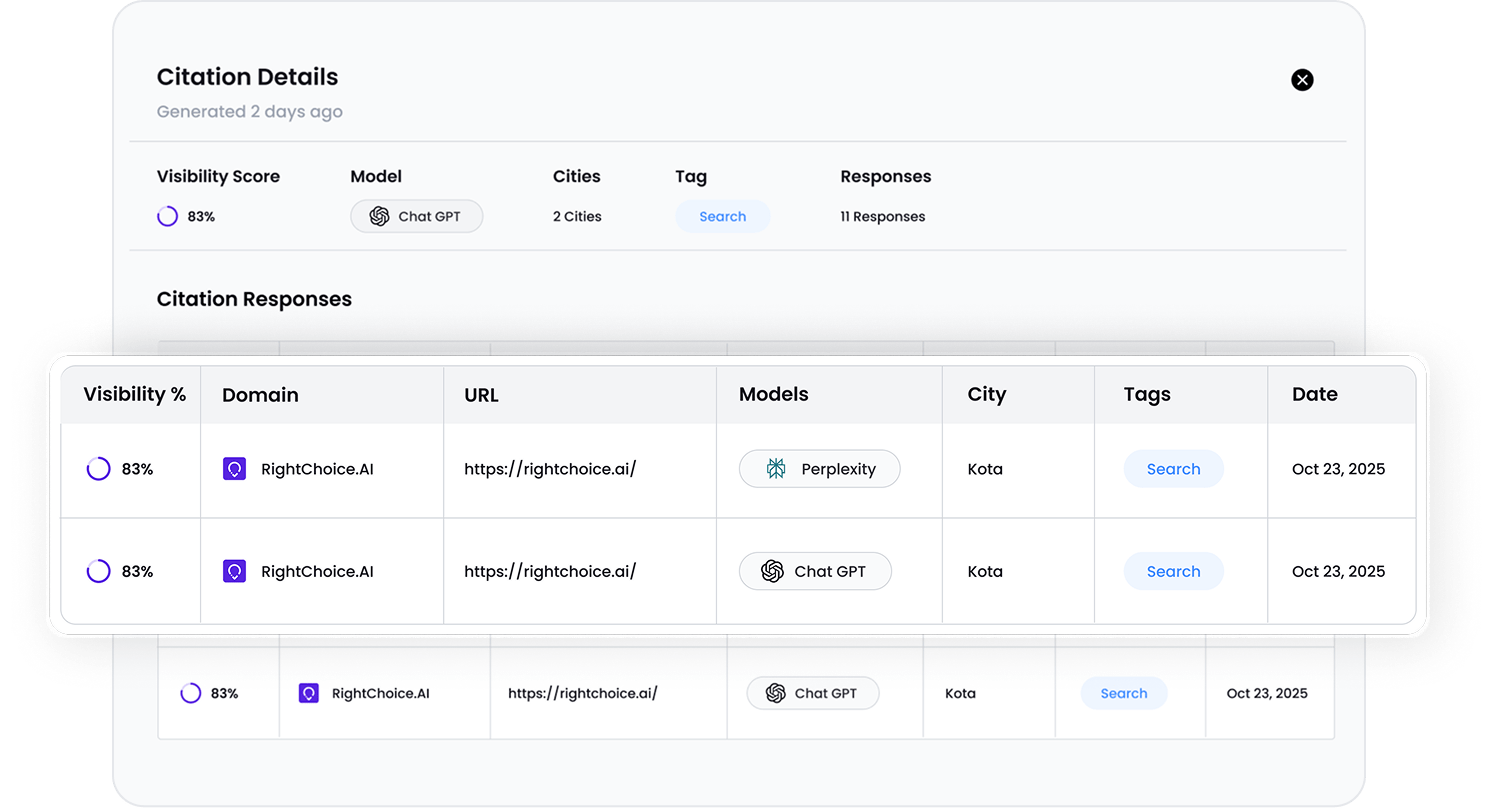Click Search tag in the bottom row
The image size is (1492, 808).
point(1123,693)
